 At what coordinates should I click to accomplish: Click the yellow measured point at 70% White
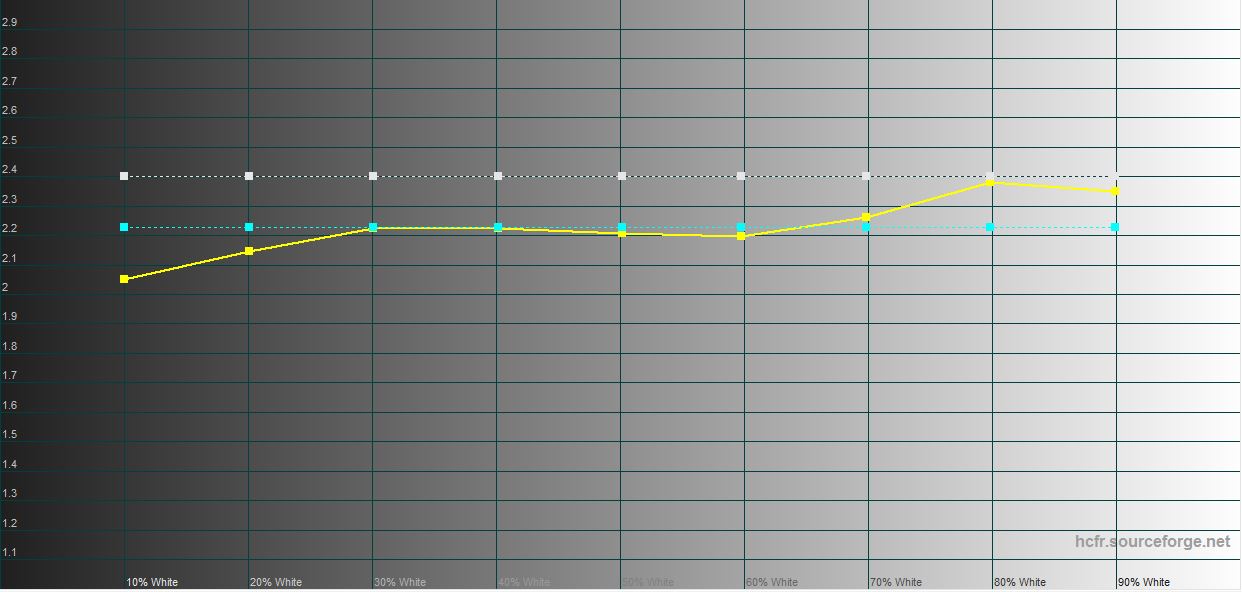pyautogui.click(x=866, y=217)
